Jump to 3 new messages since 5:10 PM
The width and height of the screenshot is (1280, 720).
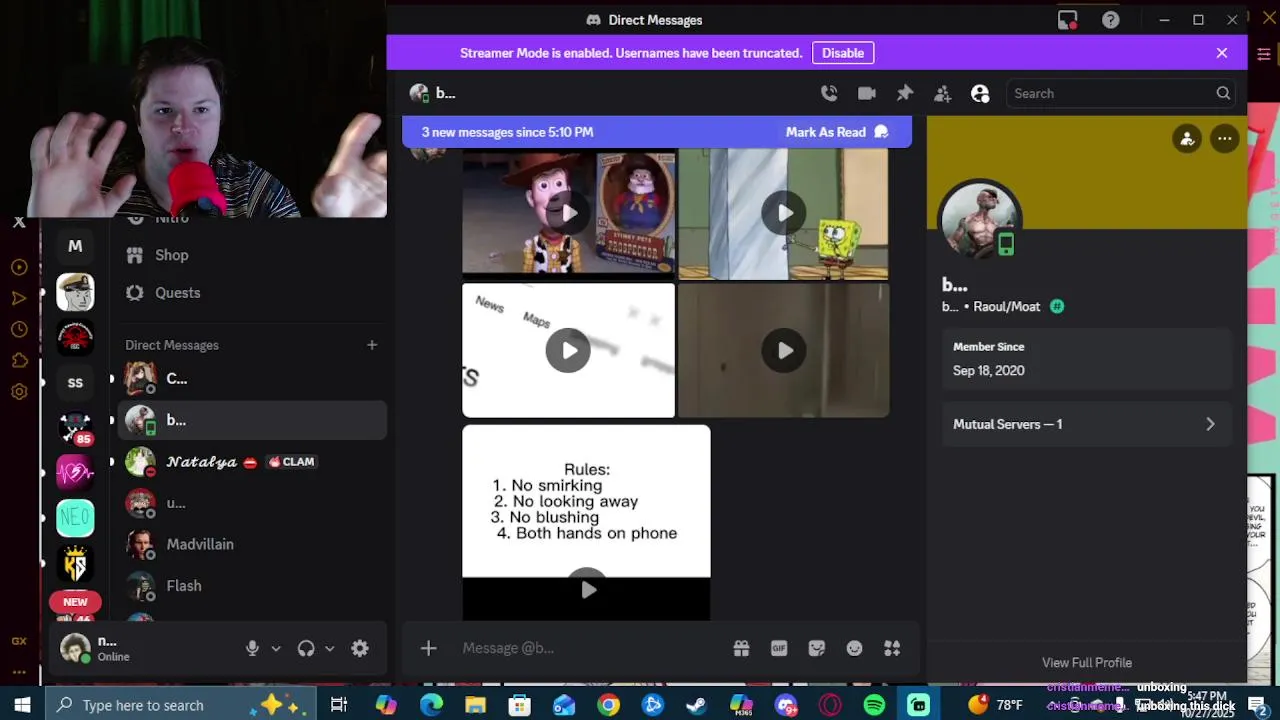coord(507,132)
